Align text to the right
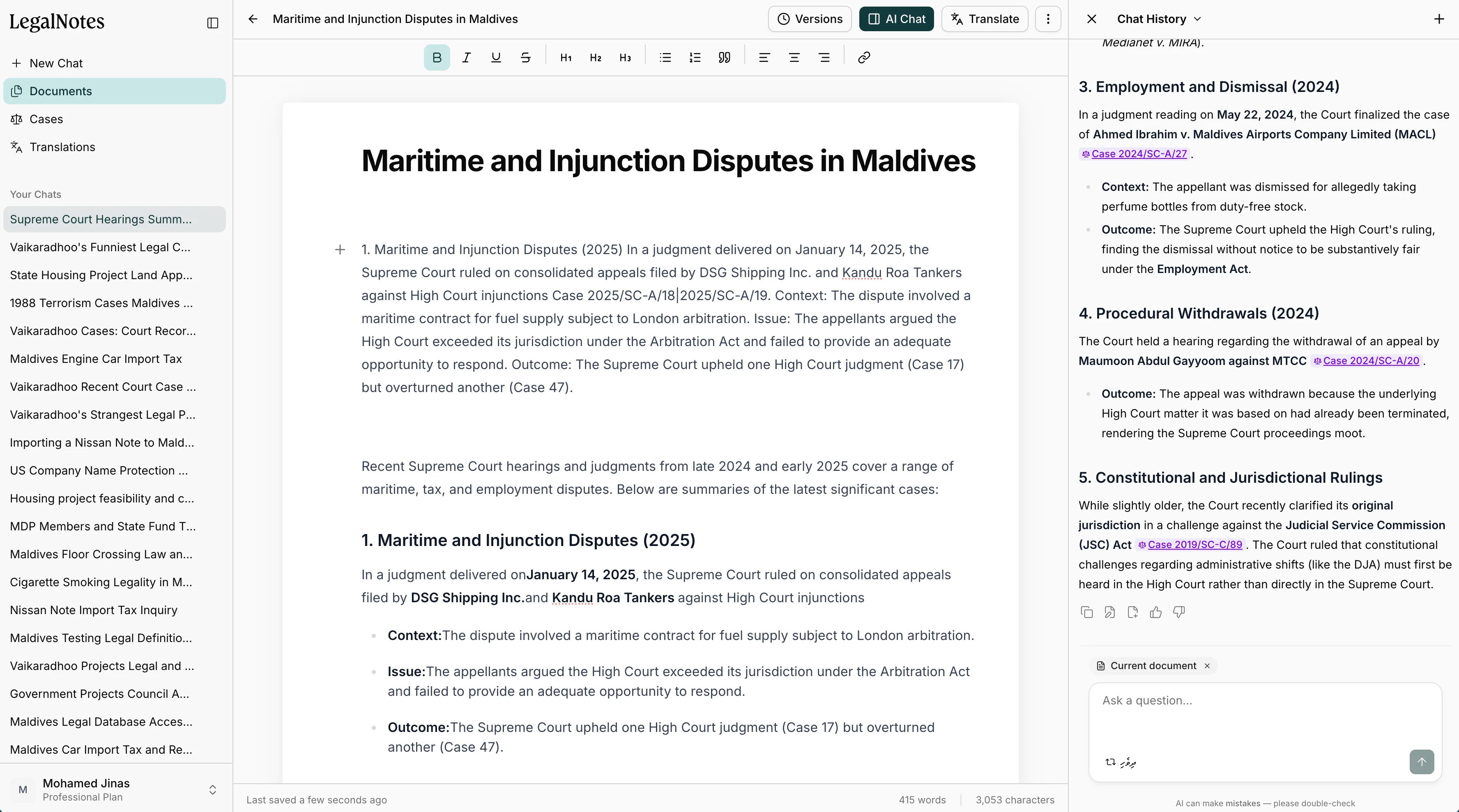Image resolution: width=1459 pixels, height=812 pixels. tap(824, 57)
